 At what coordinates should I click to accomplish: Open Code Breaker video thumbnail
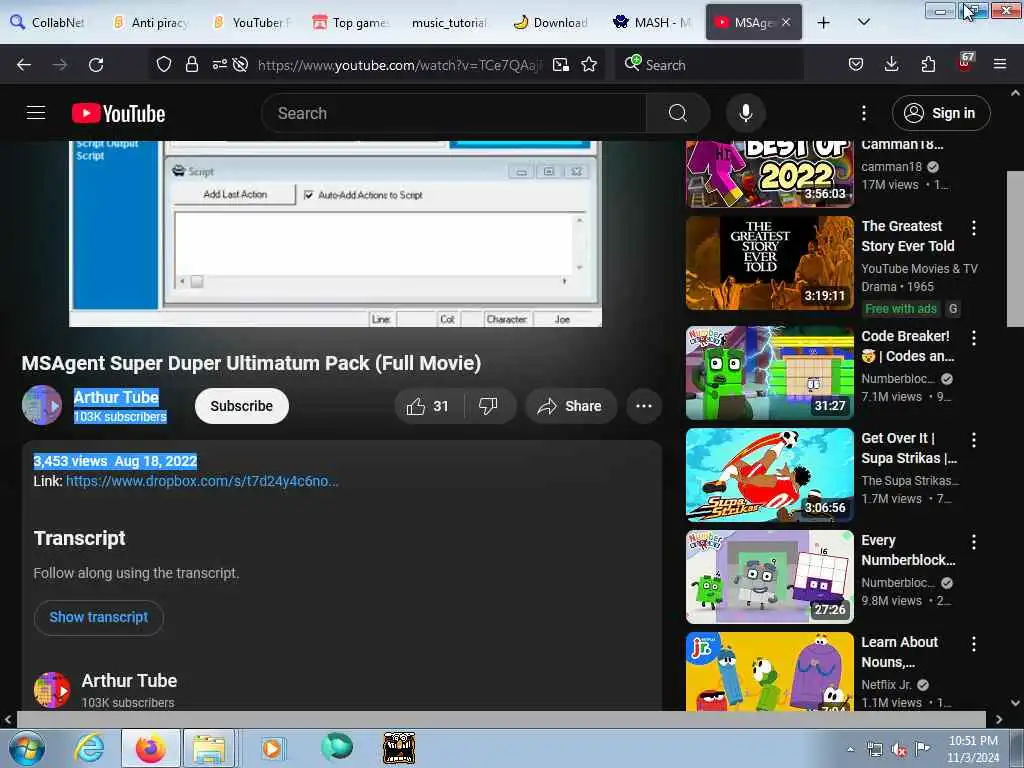[769, 373]
